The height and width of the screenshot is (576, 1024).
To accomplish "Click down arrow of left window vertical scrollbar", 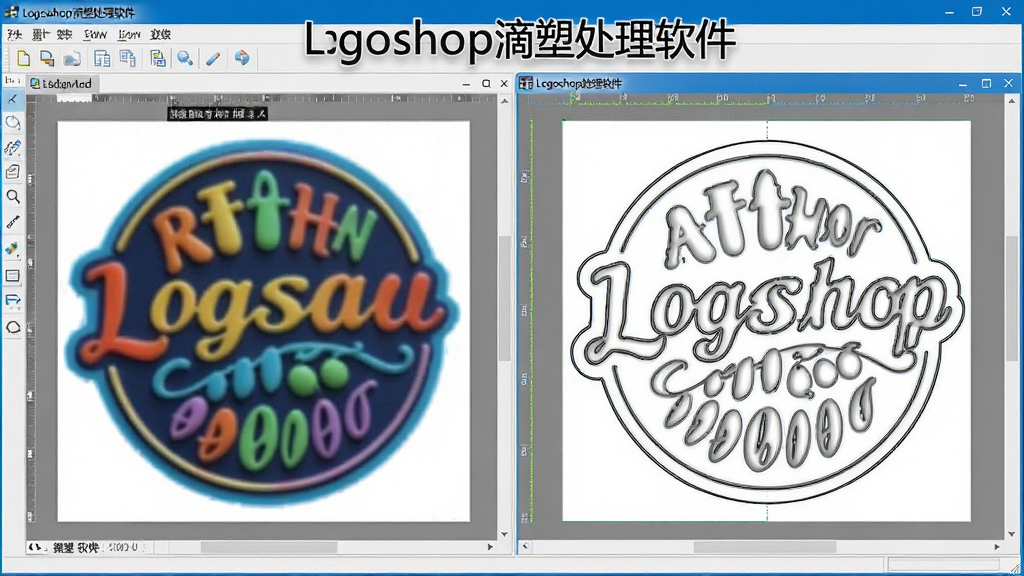I will pyautogui.click(x=504, y=534).
